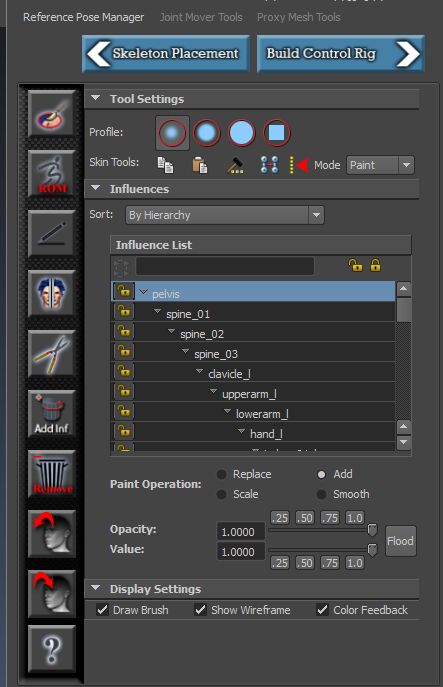443x687 pixels.
Task: Open the Reference Pose Manager menu
Action: (x=83, y=18)
